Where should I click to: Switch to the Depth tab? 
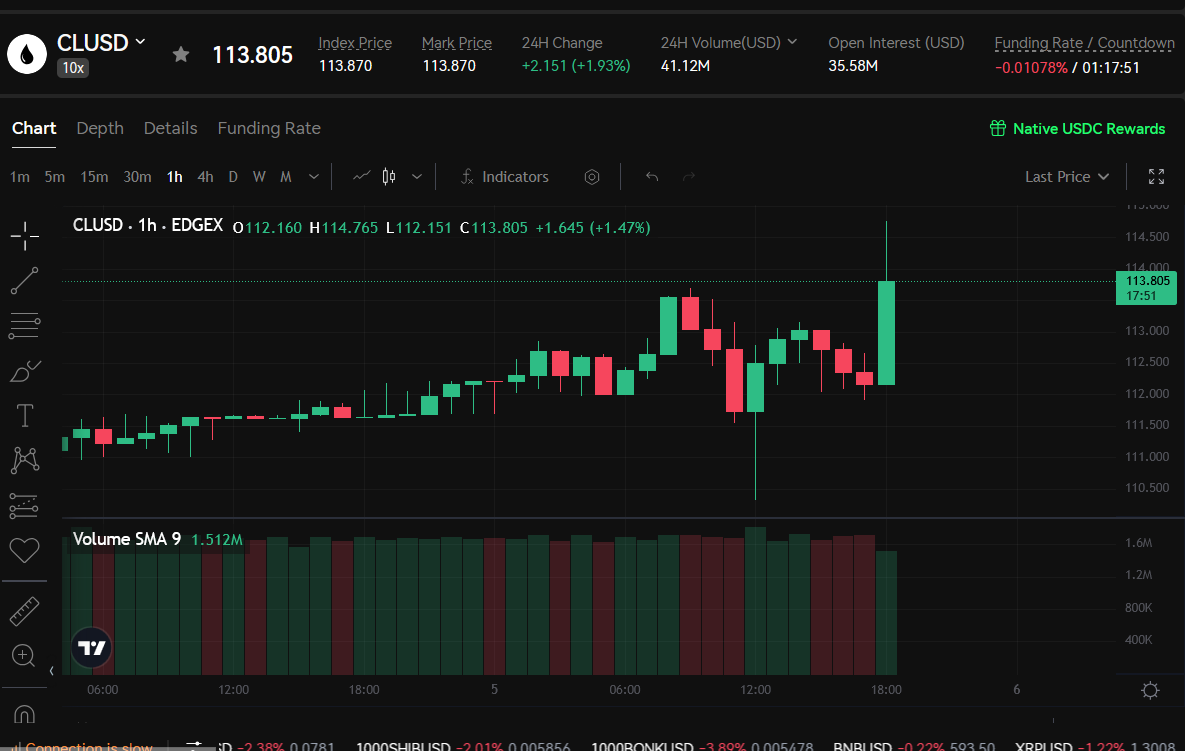[x=100, y=128]
